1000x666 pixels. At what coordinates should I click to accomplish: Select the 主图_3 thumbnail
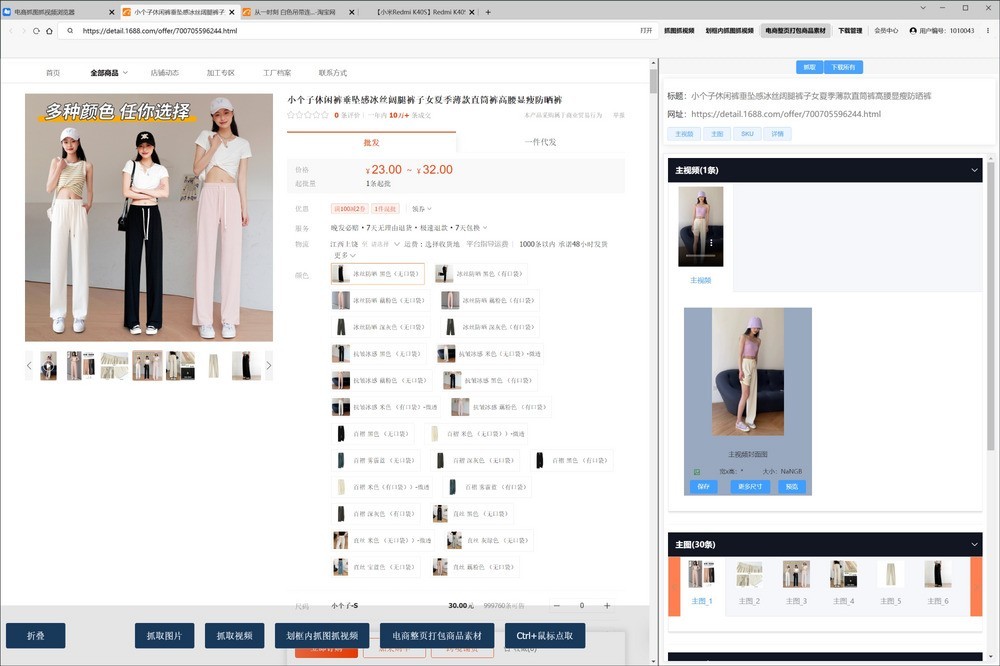click(x=796, y=581)
